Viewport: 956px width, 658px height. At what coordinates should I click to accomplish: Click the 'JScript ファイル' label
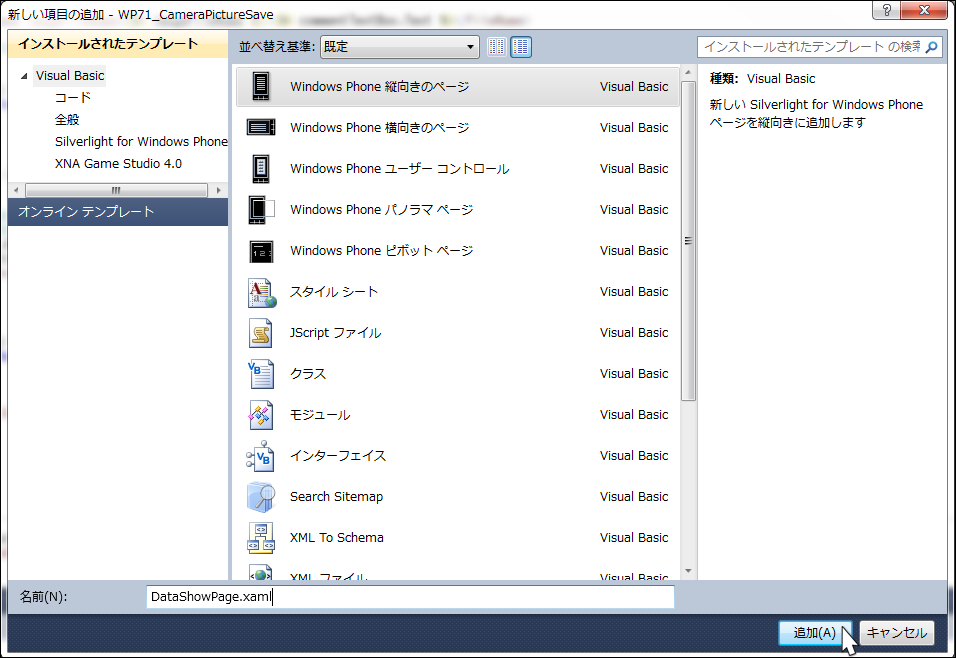[335, 333]
